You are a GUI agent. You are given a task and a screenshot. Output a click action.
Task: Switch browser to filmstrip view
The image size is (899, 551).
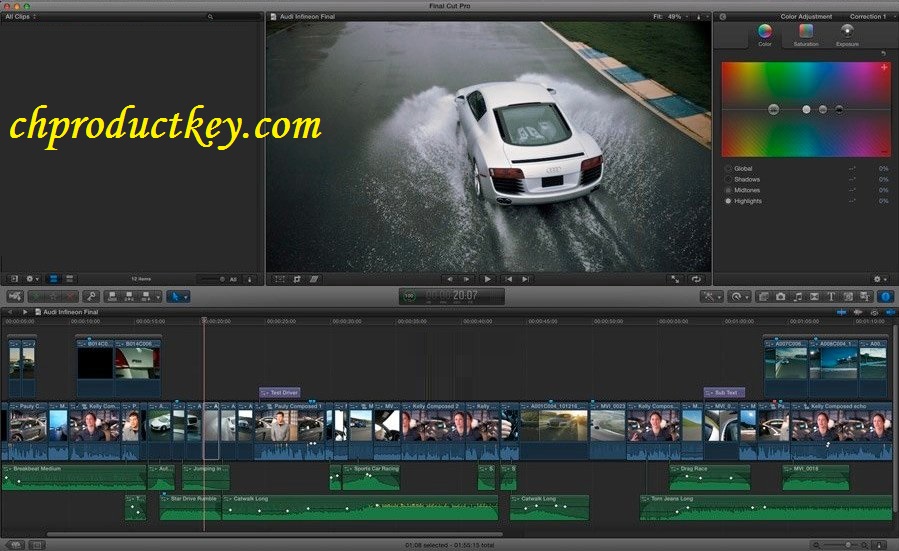click(x=53, y=279)
